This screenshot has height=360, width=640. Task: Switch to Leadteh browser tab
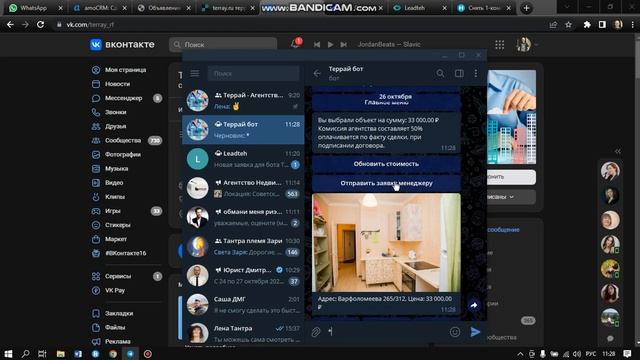(419, 8)
